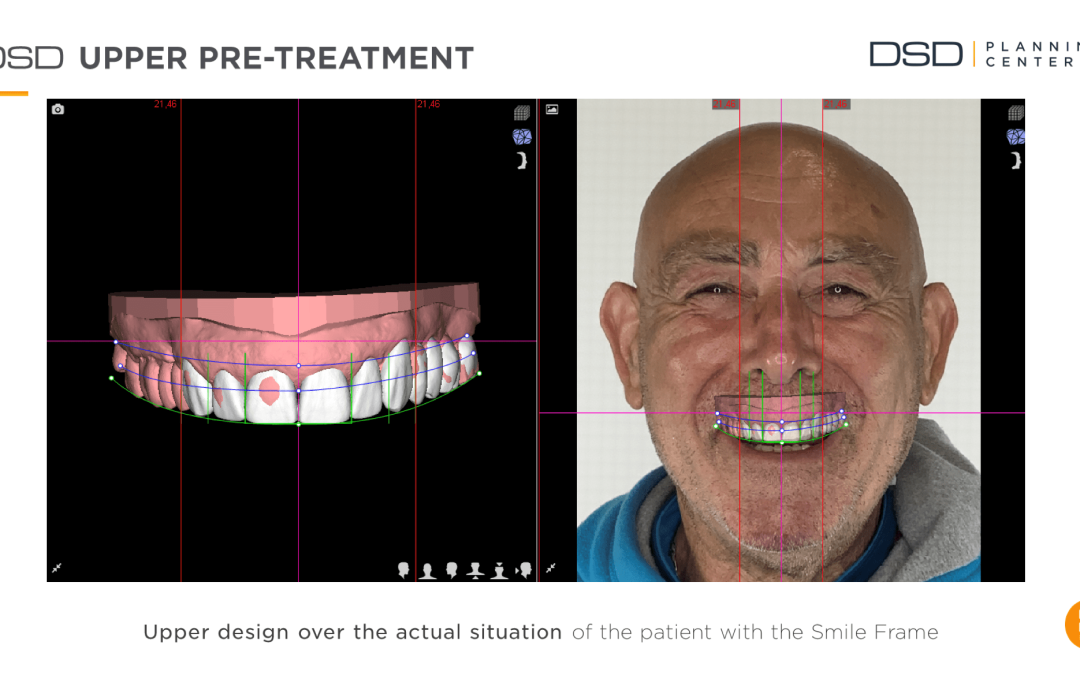
Task: Select upper blue curve right endpoint on model
Action: 467,336
